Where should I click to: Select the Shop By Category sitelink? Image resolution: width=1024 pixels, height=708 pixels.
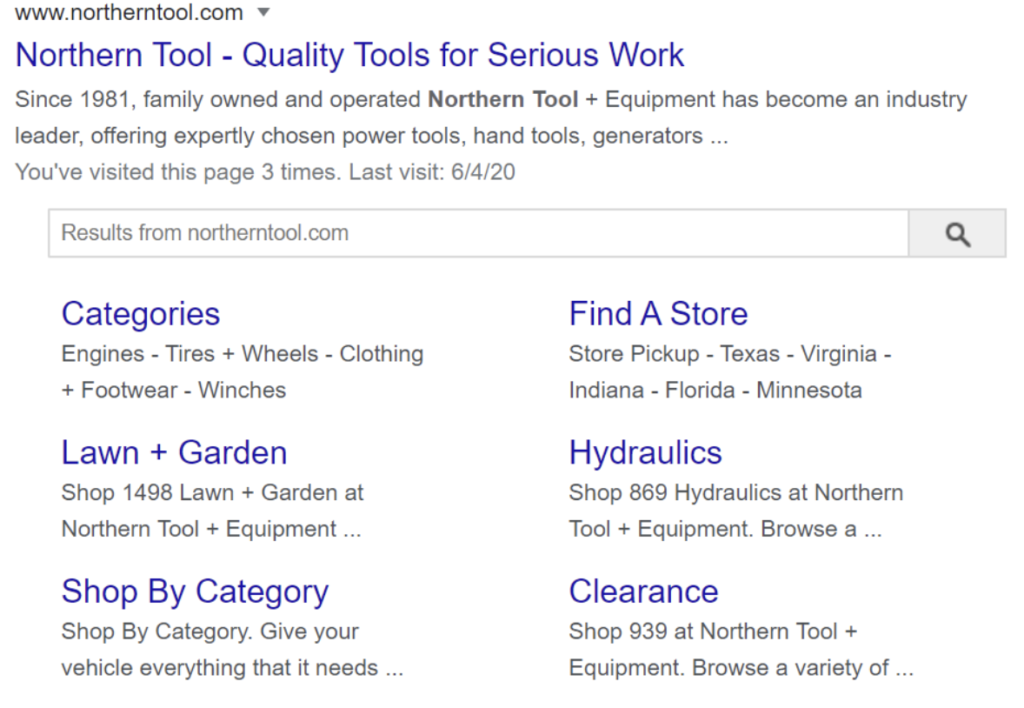(x=194, y=592)
